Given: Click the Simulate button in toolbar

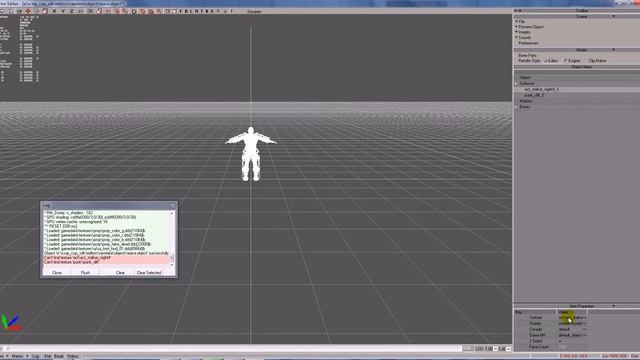Looking at the screenshot, I should click(254, 11).
